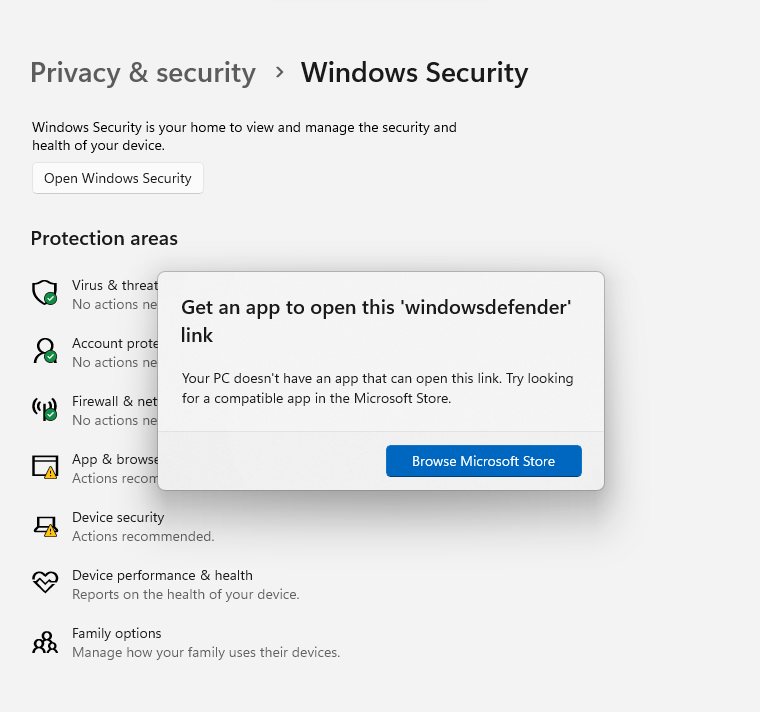Click the Account protection person icon
This screenshot has height=712, width=760.
coord(45,350)
